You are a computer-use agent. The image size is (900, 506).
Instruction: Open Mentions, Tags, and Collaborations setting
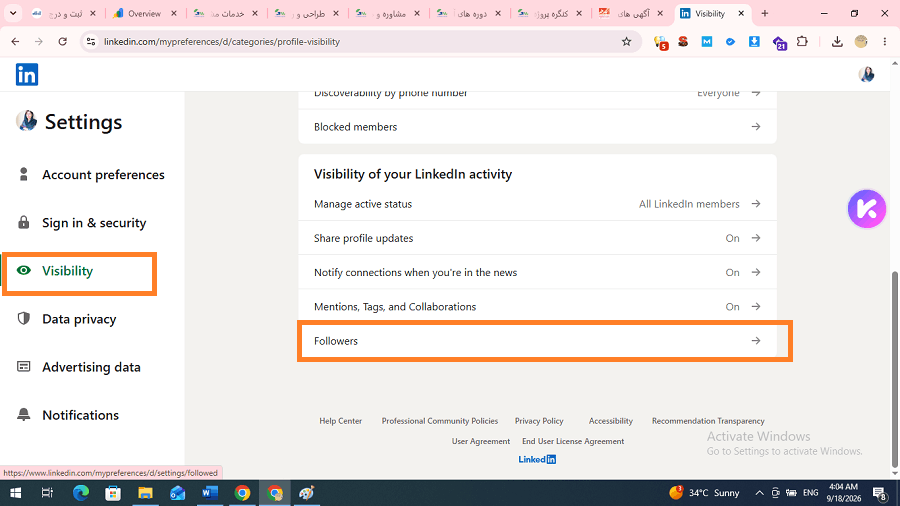pyautogui.click(x=537, y=306)
